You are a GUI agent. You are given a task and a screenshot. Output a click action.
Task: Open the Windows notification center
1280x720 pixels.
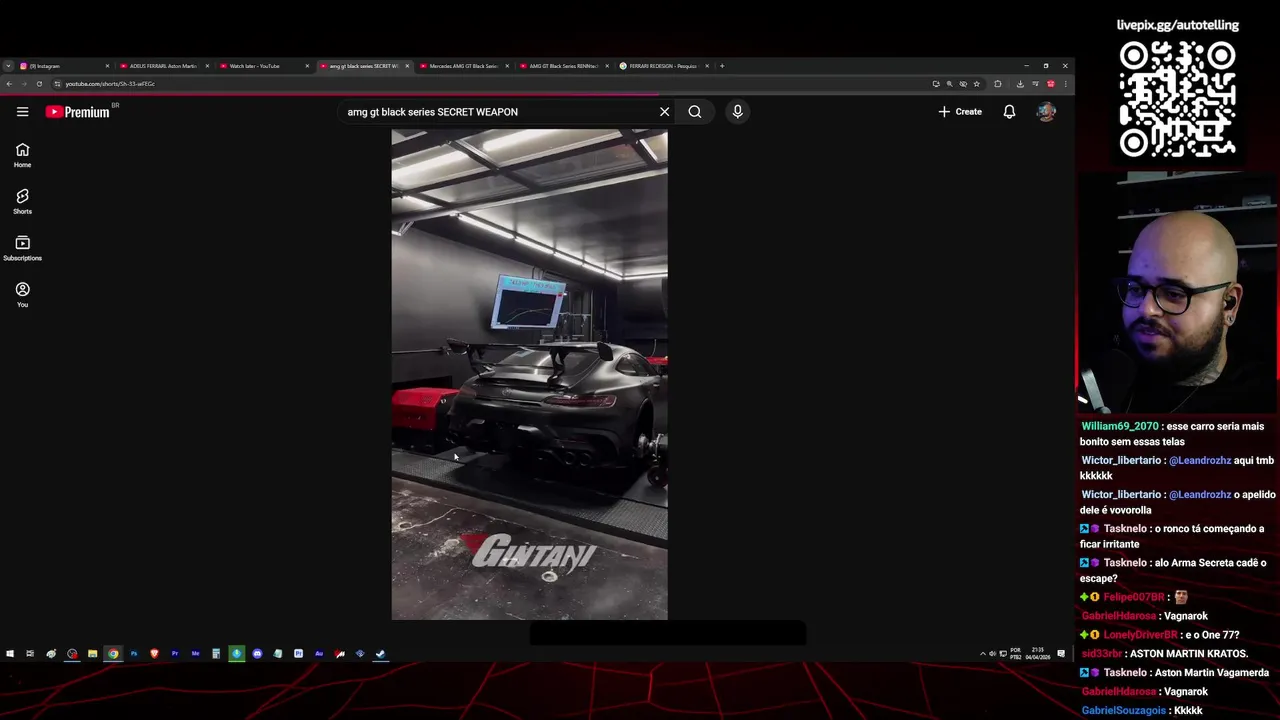click(1061, 654)
